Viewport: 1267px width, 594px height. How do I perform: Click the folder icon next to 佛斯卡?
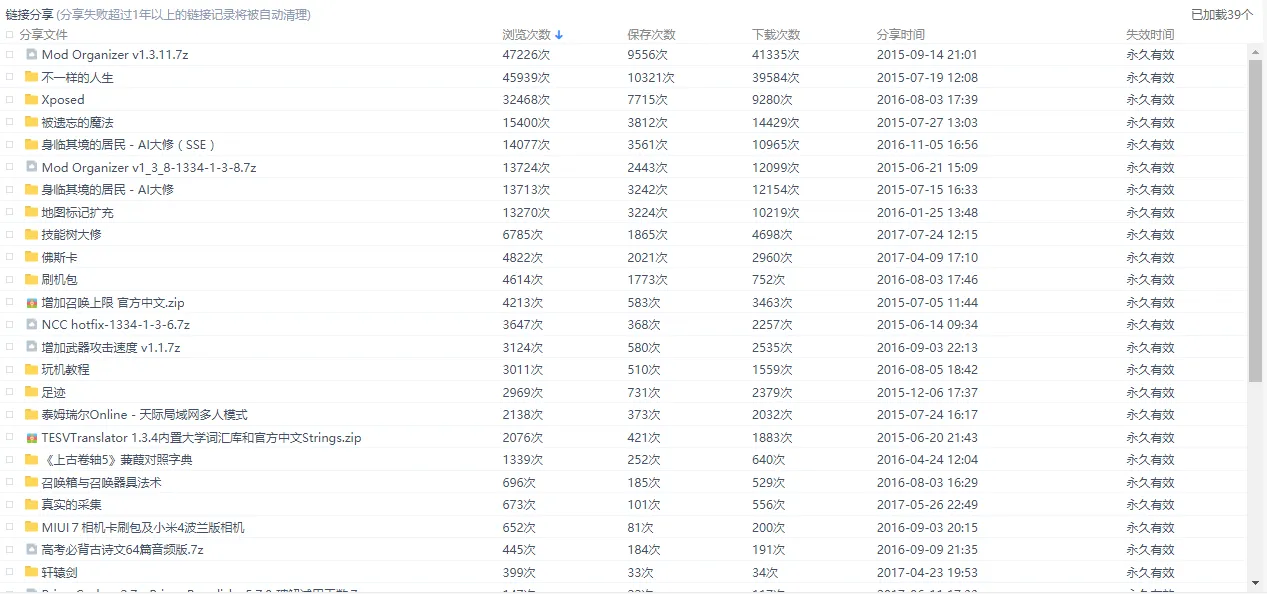coord(31,257)
